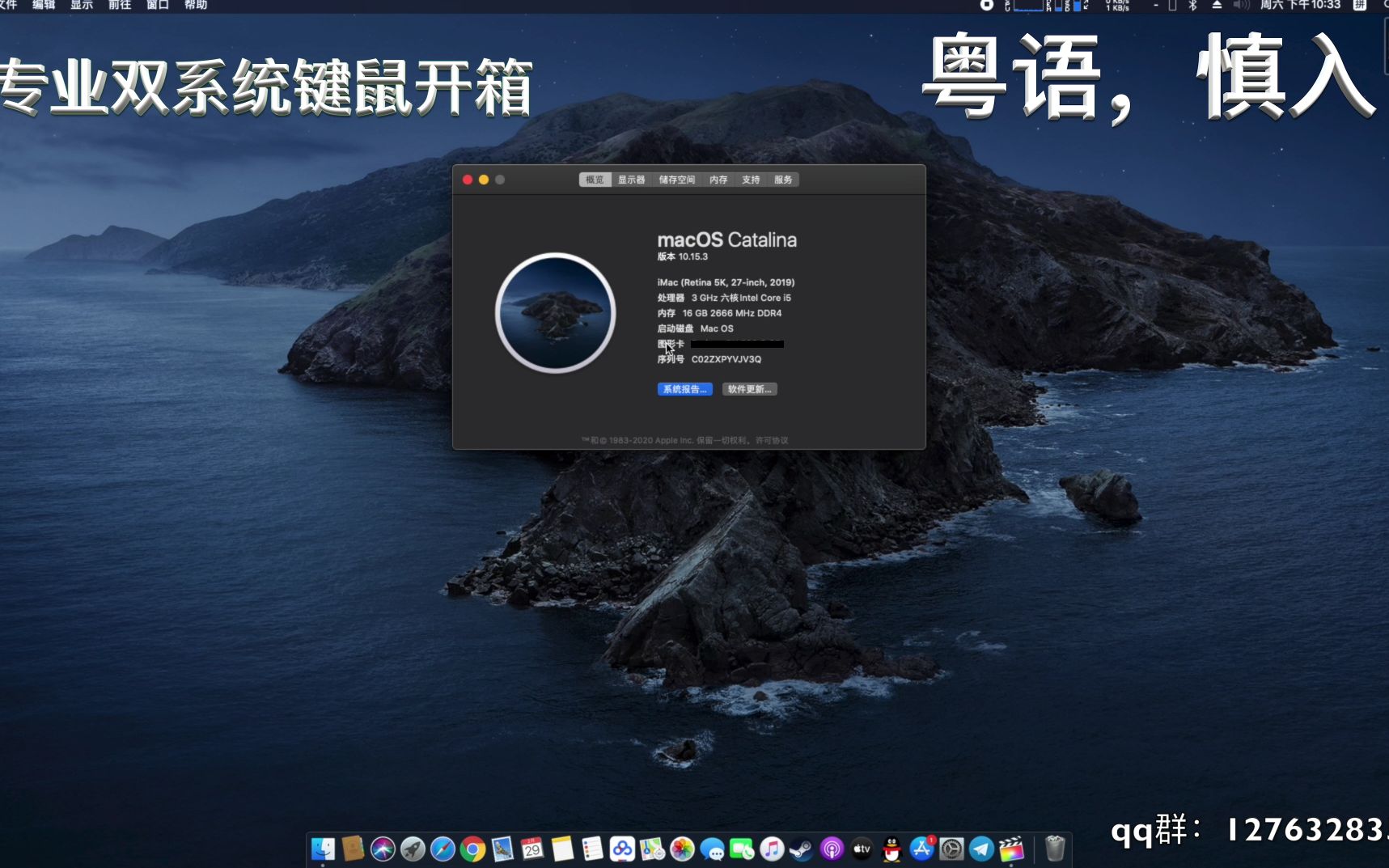The image size is (1389, 868).
Task: Switch to the 显示器 tab
Action: (x=631, y=180)
